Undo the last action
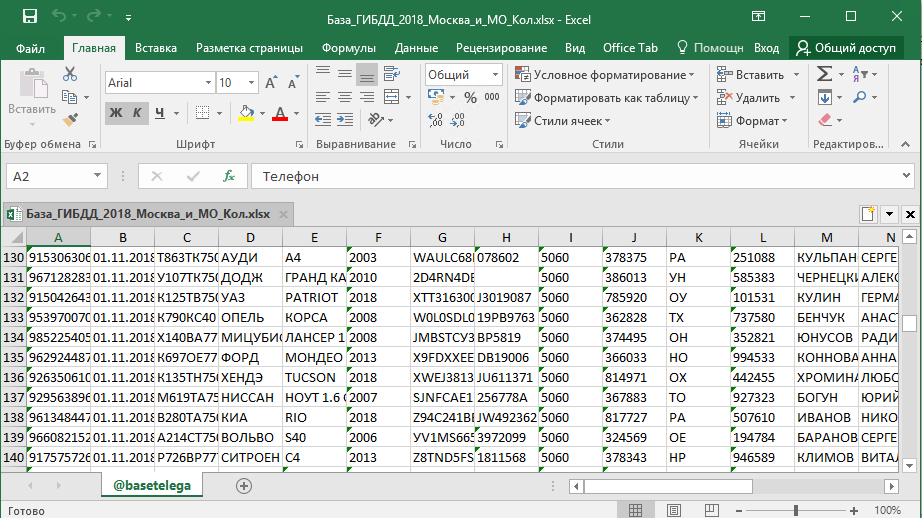 pos(59,16)
